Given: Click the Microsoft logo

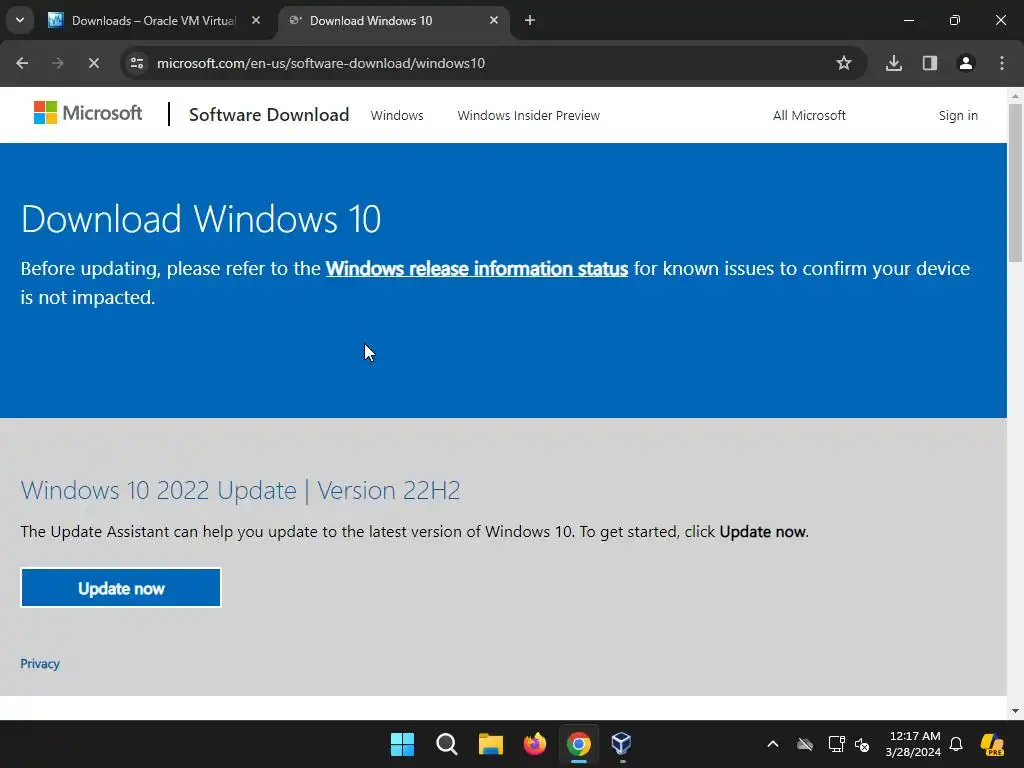Looking at the screenshot, I should click(88, 113).
